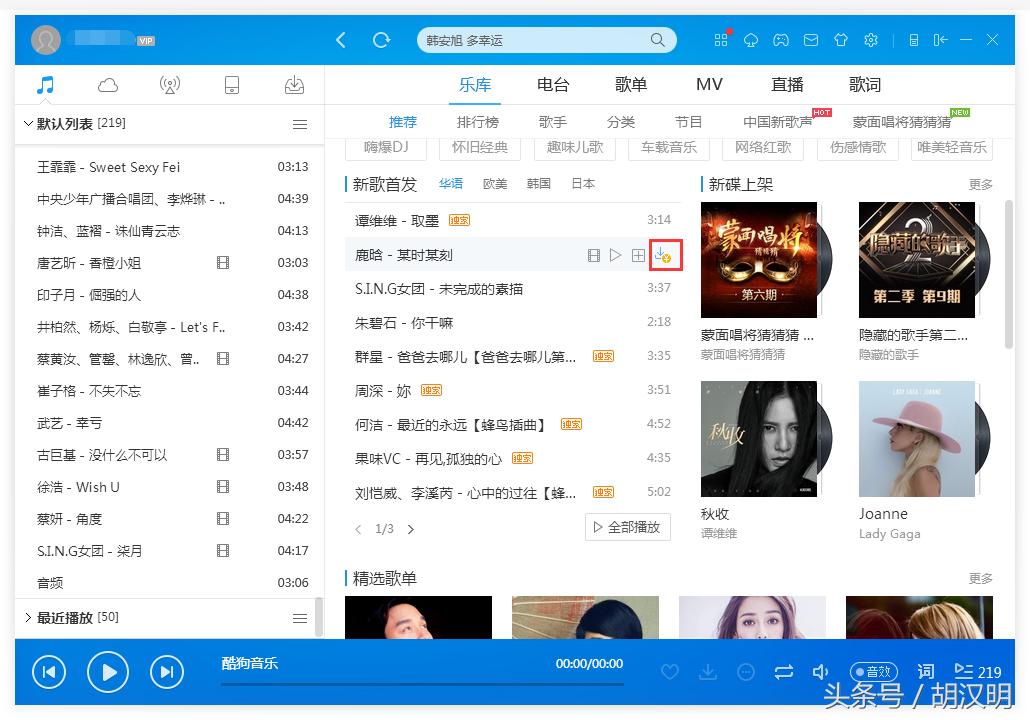Add 鹿晗's song to playlist via plus icon

click(638, 255)
